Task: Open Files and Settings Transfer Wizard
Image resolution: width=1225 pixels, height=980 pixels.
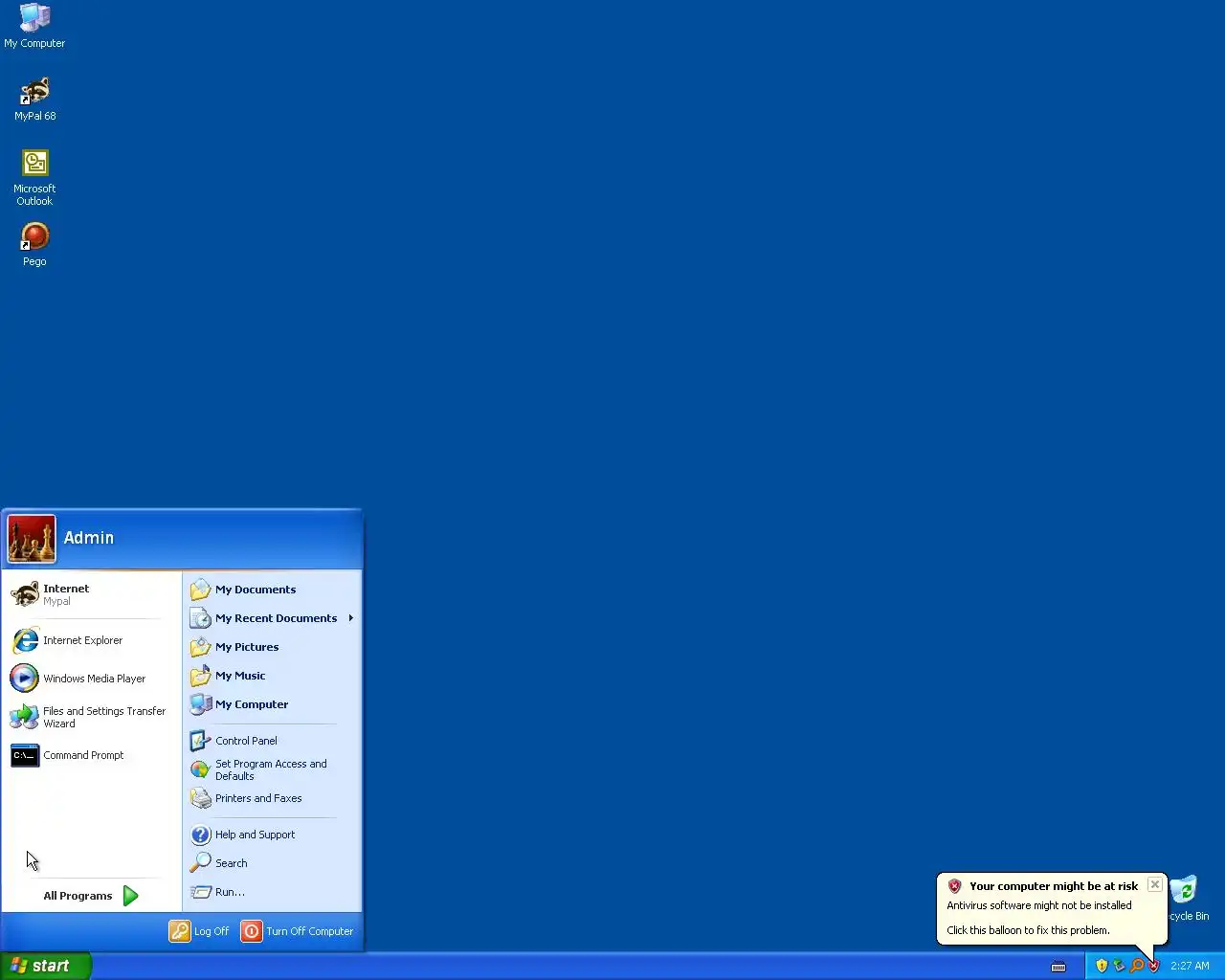Action: coord(92,717)
